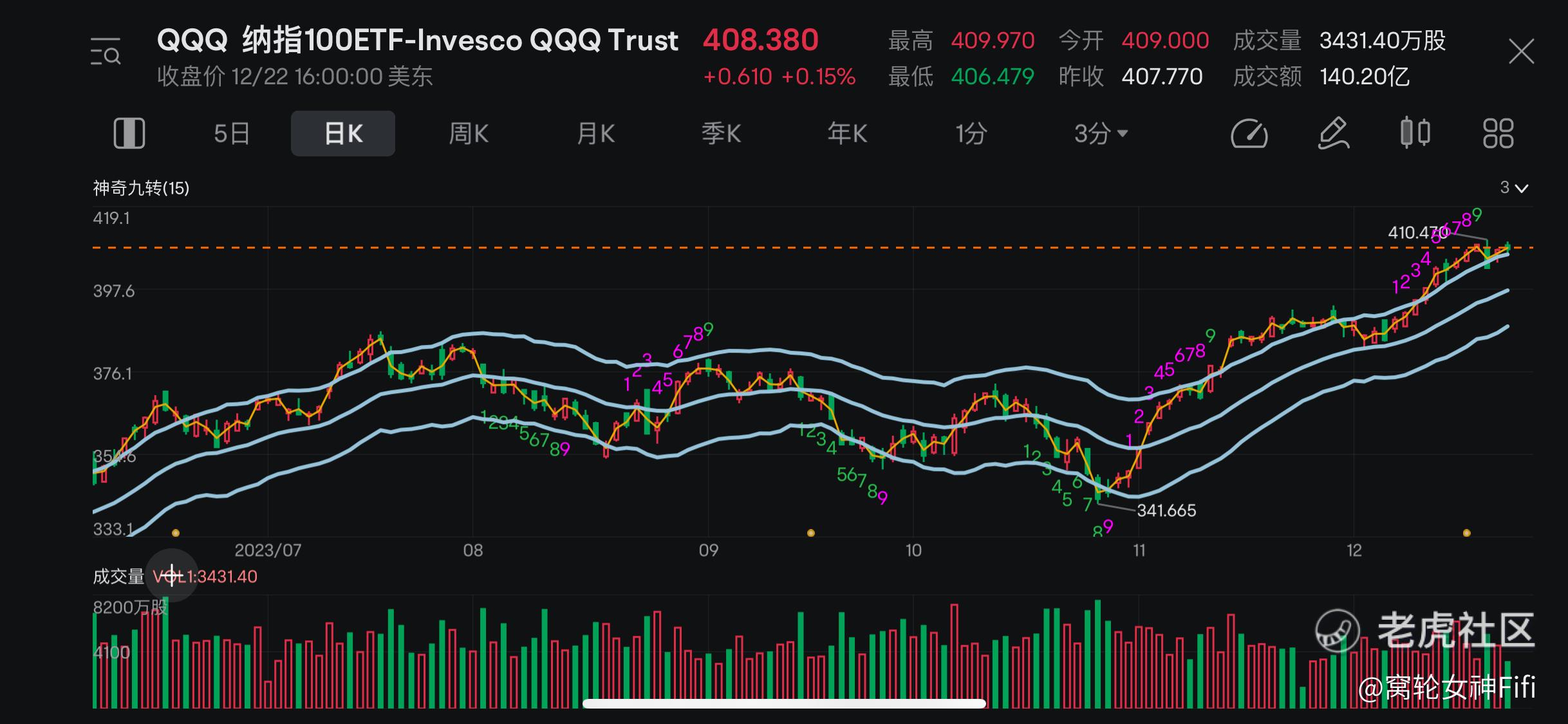The width and height of the screenshot is (1568, 724).
Task: Tap the 成交量 volume indicator label
Action: point(118,576)
